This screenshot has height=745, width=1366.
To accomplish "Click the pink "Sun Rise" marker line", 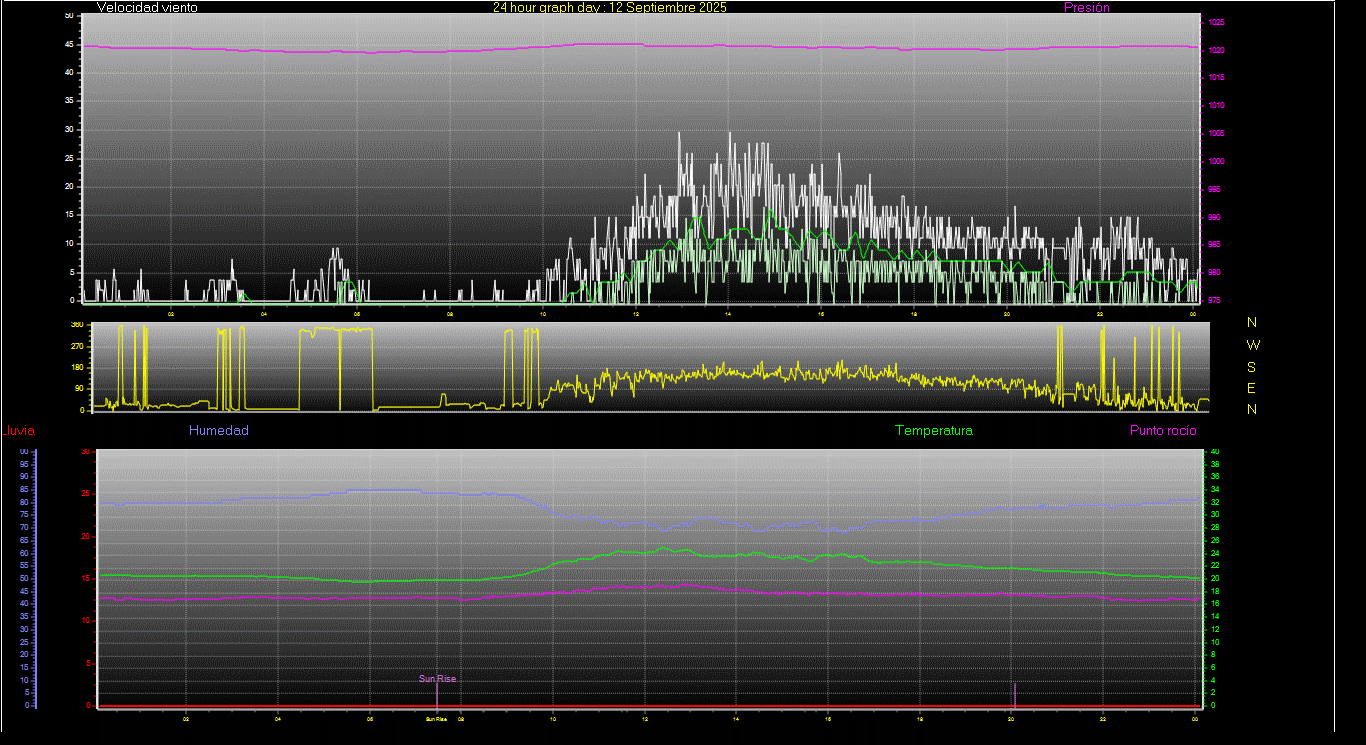I will pyautogui.click(x=437, y=692).
